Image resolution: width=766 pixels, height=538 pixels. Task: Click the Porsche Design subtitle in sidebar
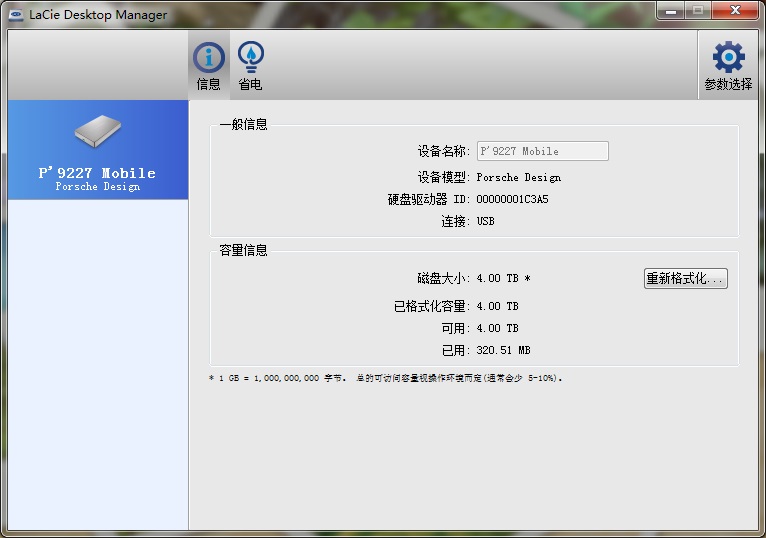tap(97, 187)
